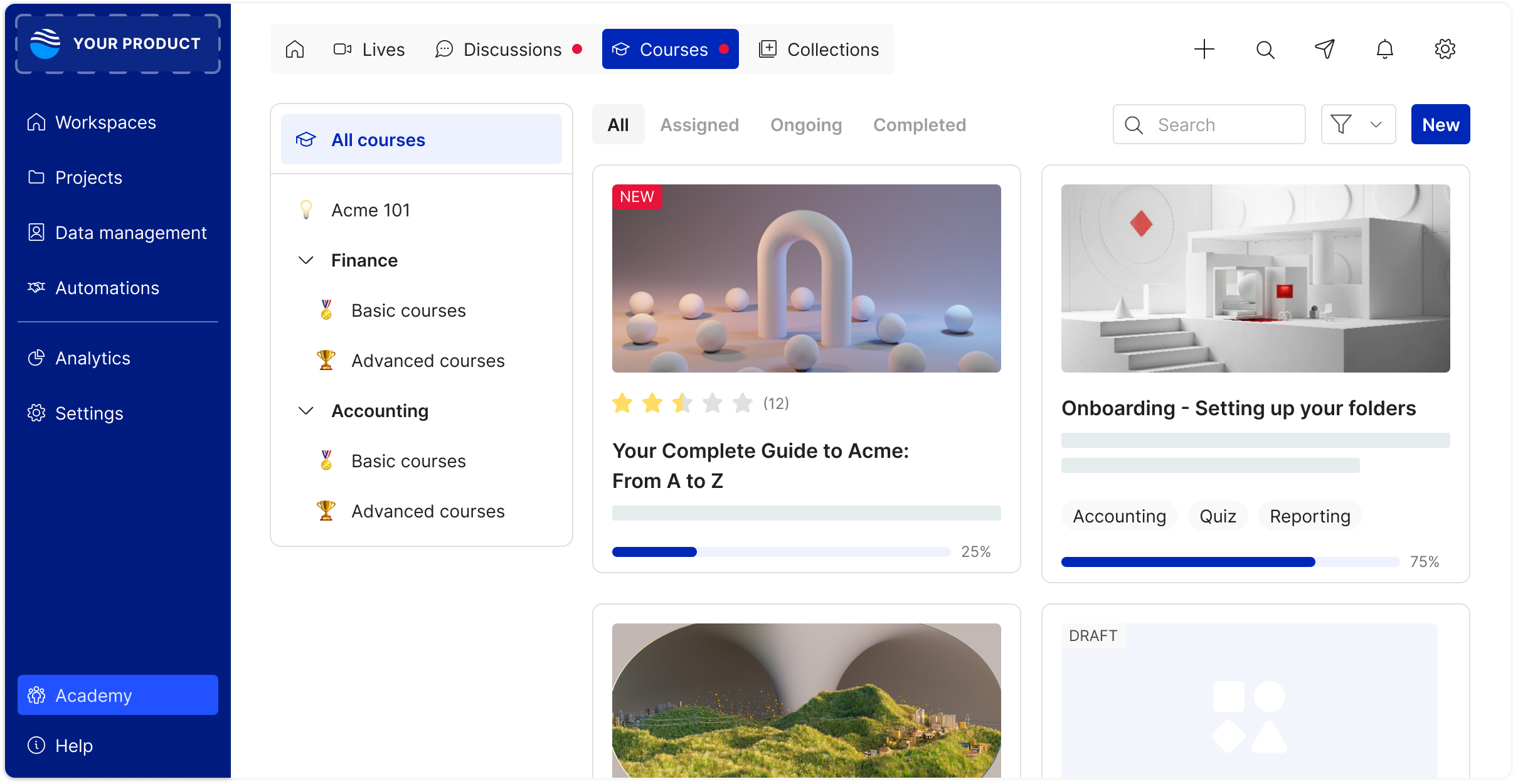Switch to the Ongoing tab
1513x784 pixels.
(x=806, y=125)
